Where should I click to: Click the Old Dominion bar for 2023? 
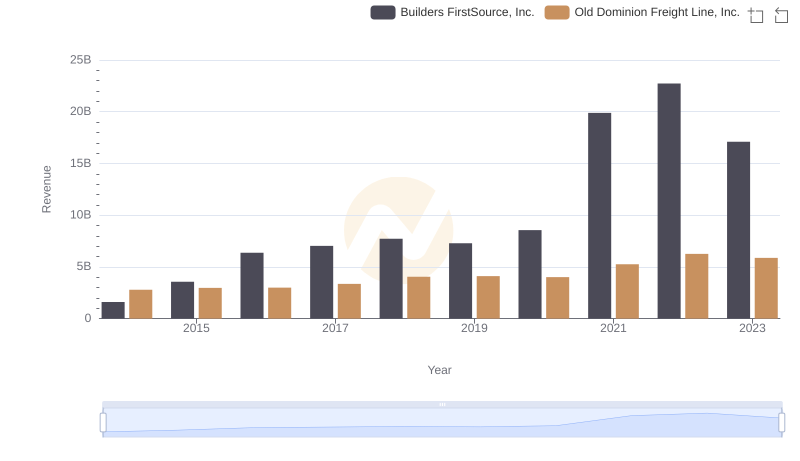pos(766,288)
